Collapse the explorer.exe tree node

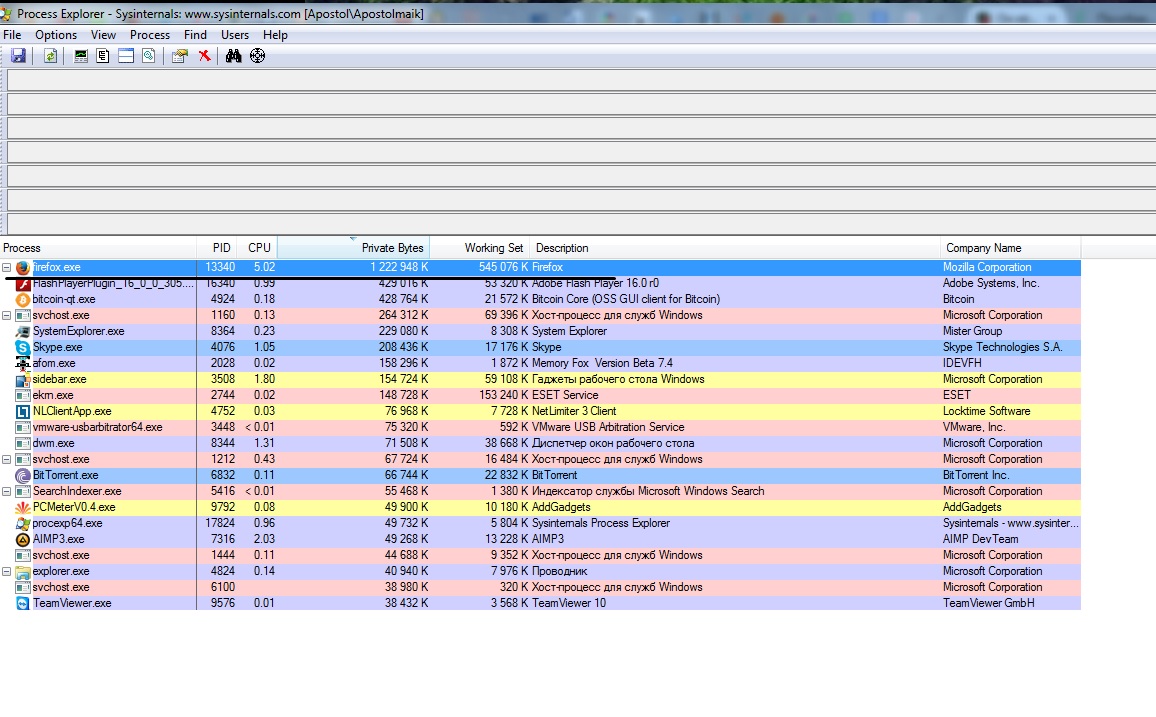(7, 571)
